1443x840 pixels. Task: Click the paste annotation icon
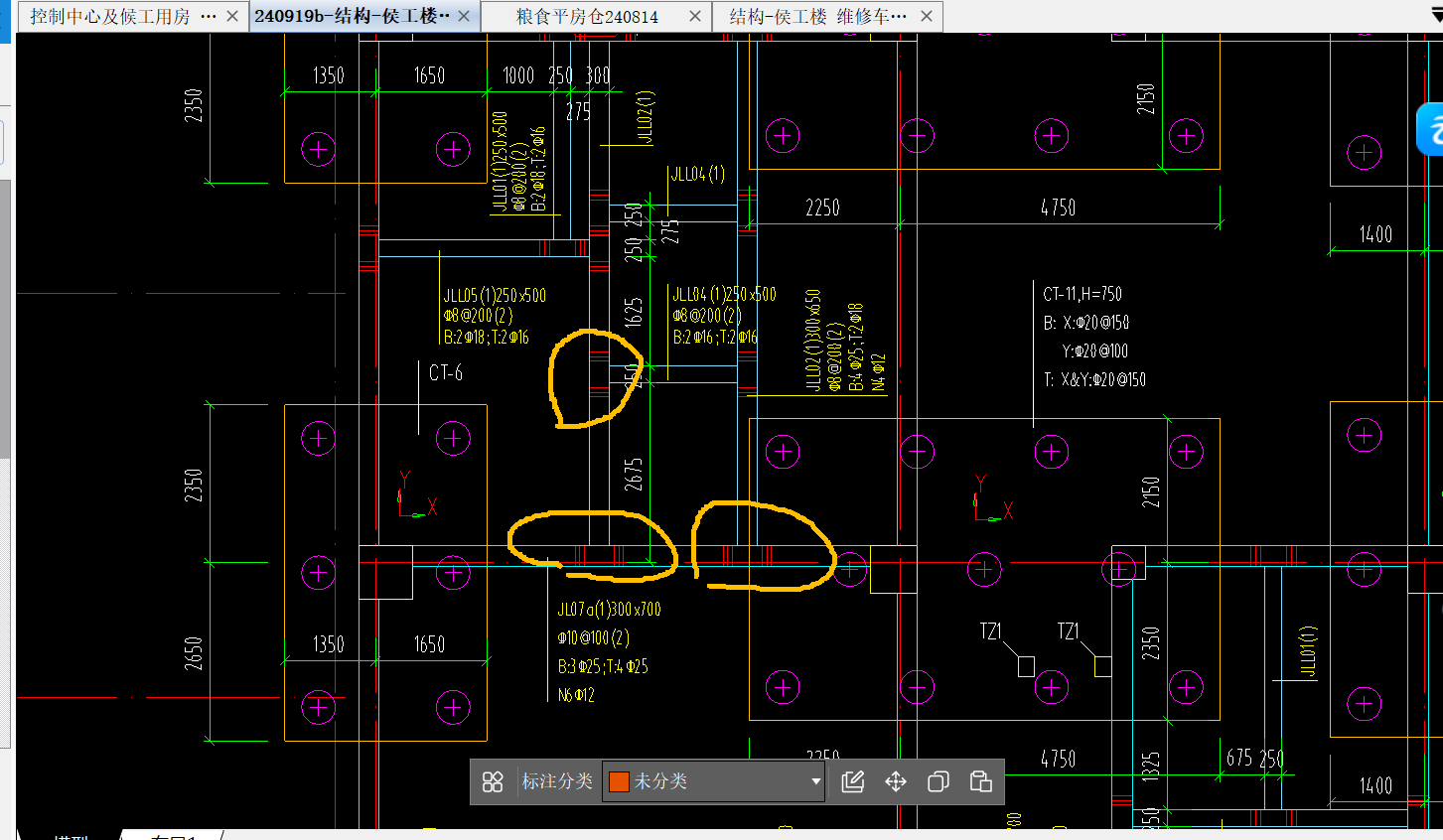pyautogui.click(x=981, y=782)
